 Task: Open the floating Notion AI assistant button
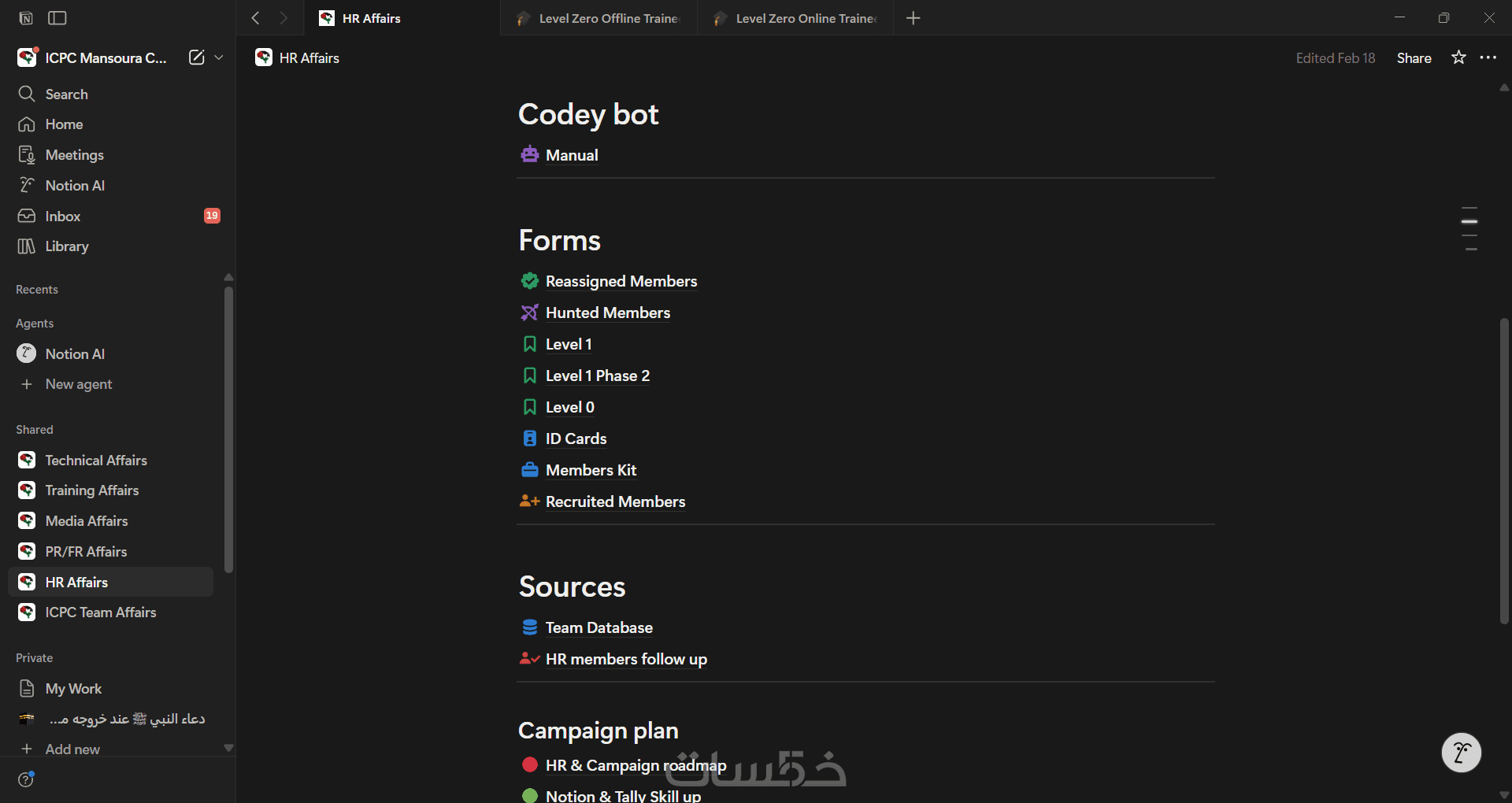click(x=1462, y=753)
